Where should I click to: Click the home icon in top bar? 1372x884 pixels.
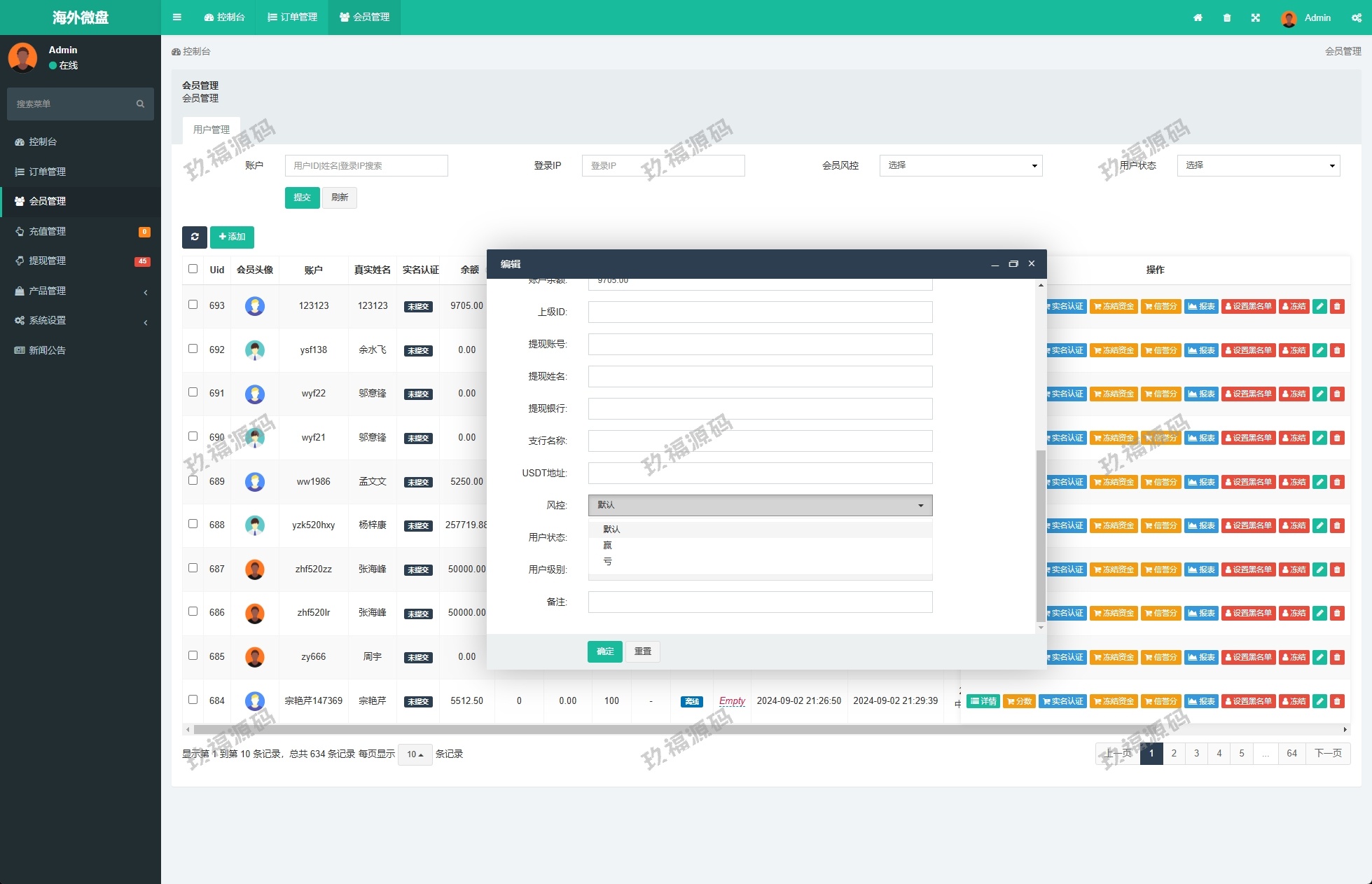[x=1198, y=18]
